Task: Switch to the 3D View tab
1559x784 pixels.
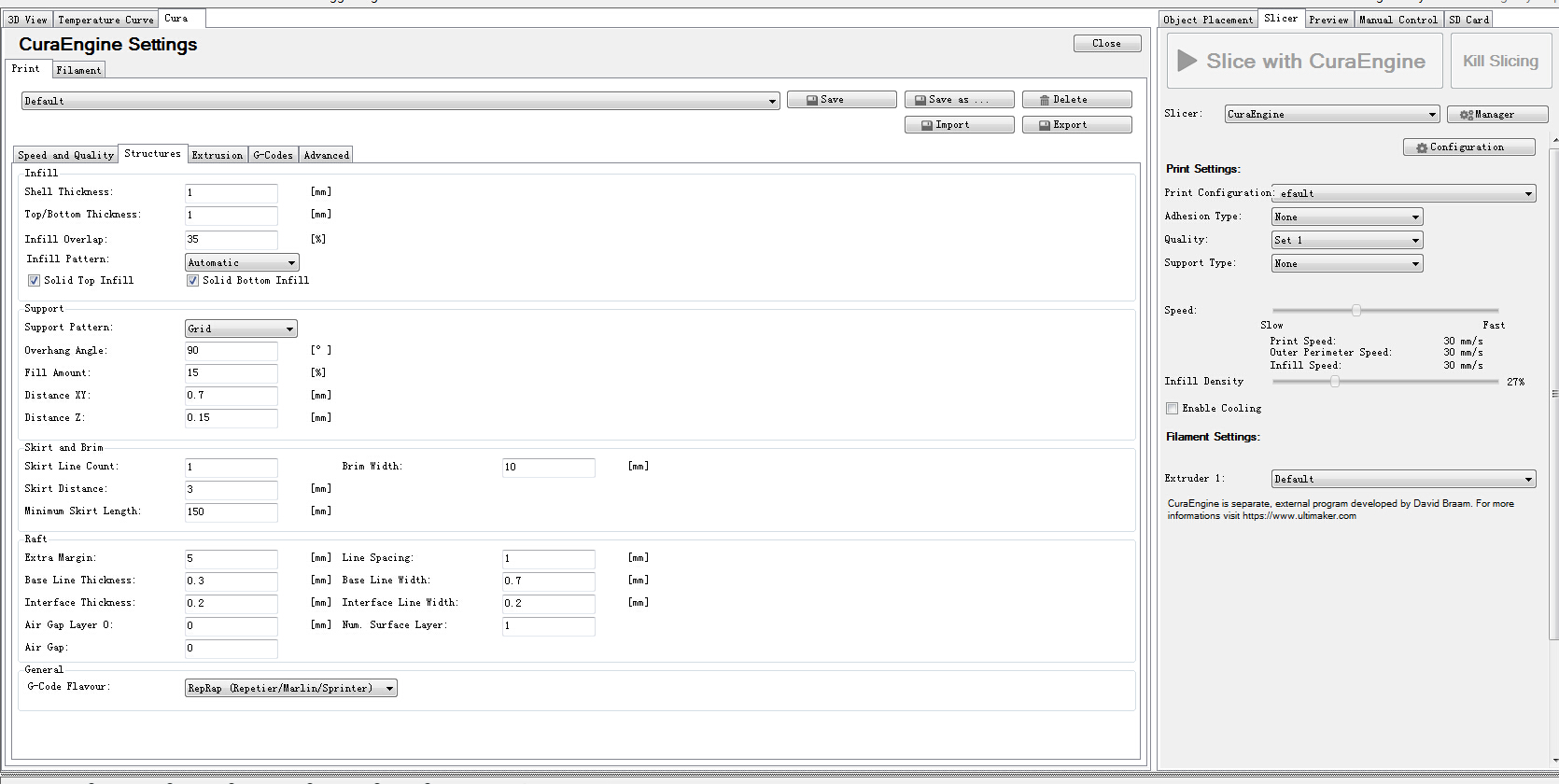Action: click(x=27, y=20)
